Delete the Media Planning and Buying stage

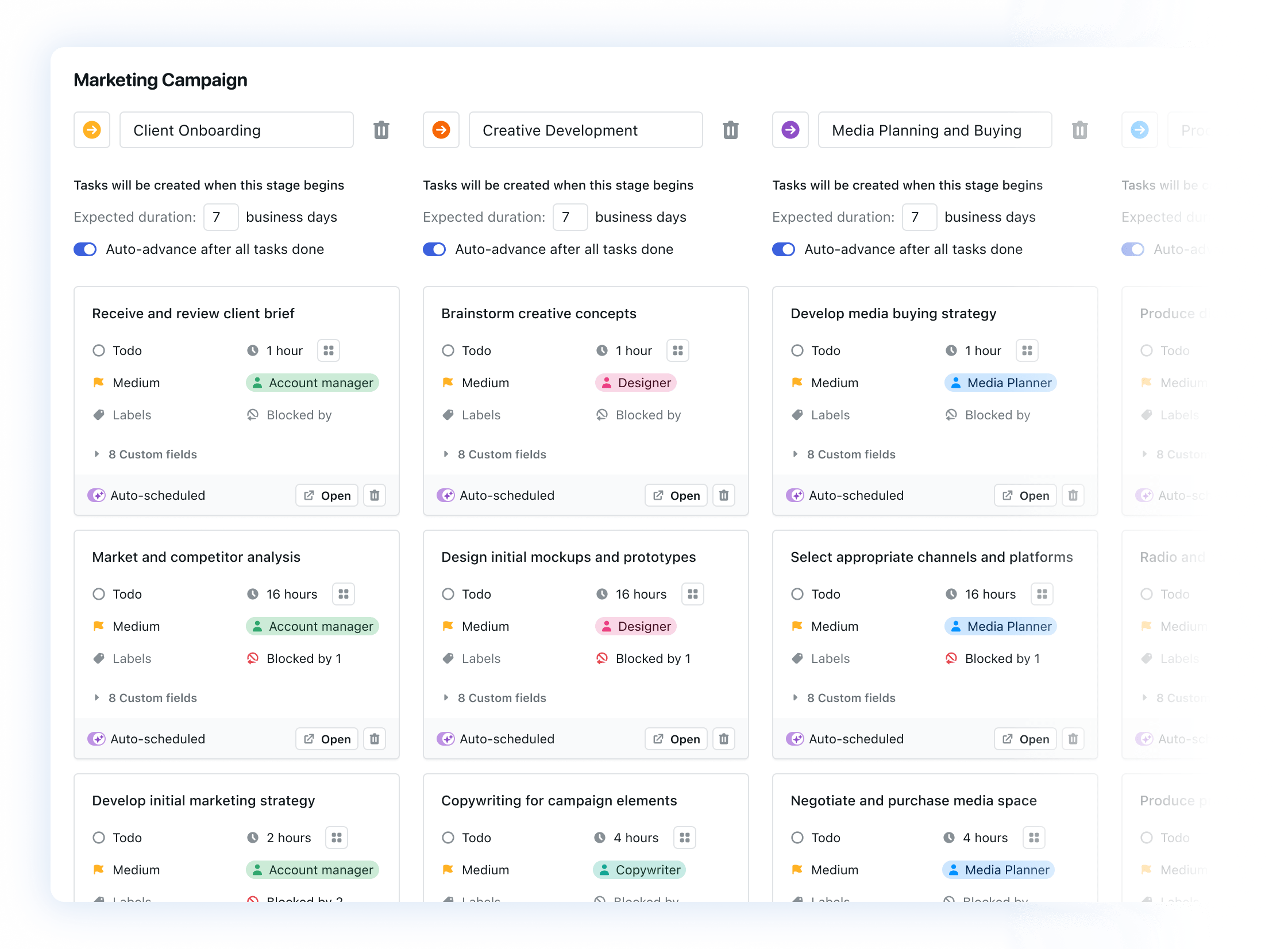[x=1080, y=130]
